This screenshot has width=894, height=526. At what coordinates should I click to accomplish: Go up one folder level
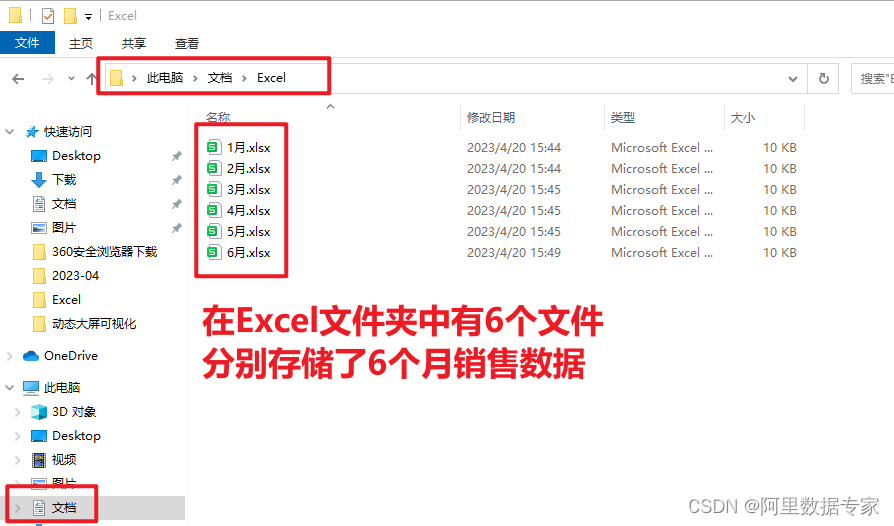91,79
